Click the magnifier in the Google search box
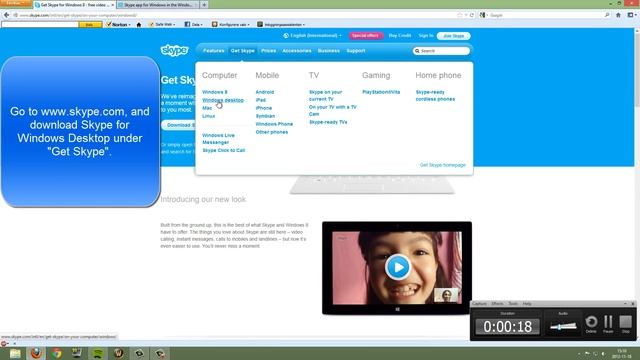Screen dimensions: 640x360 coord(607,15)
